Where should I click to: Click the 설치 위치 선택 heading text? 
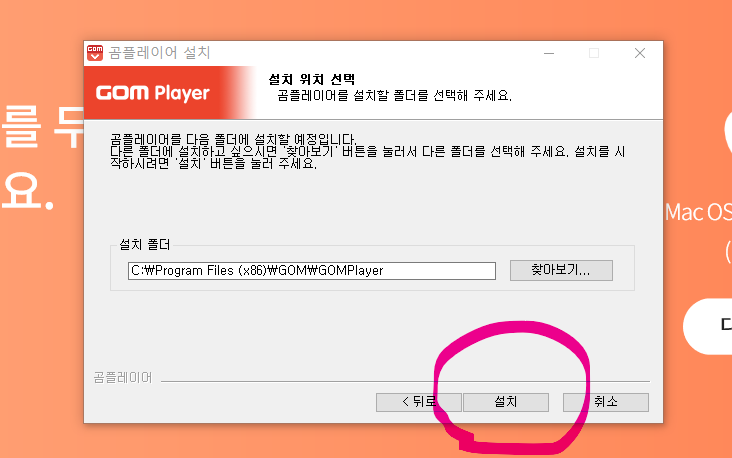[x=312, y=79]
